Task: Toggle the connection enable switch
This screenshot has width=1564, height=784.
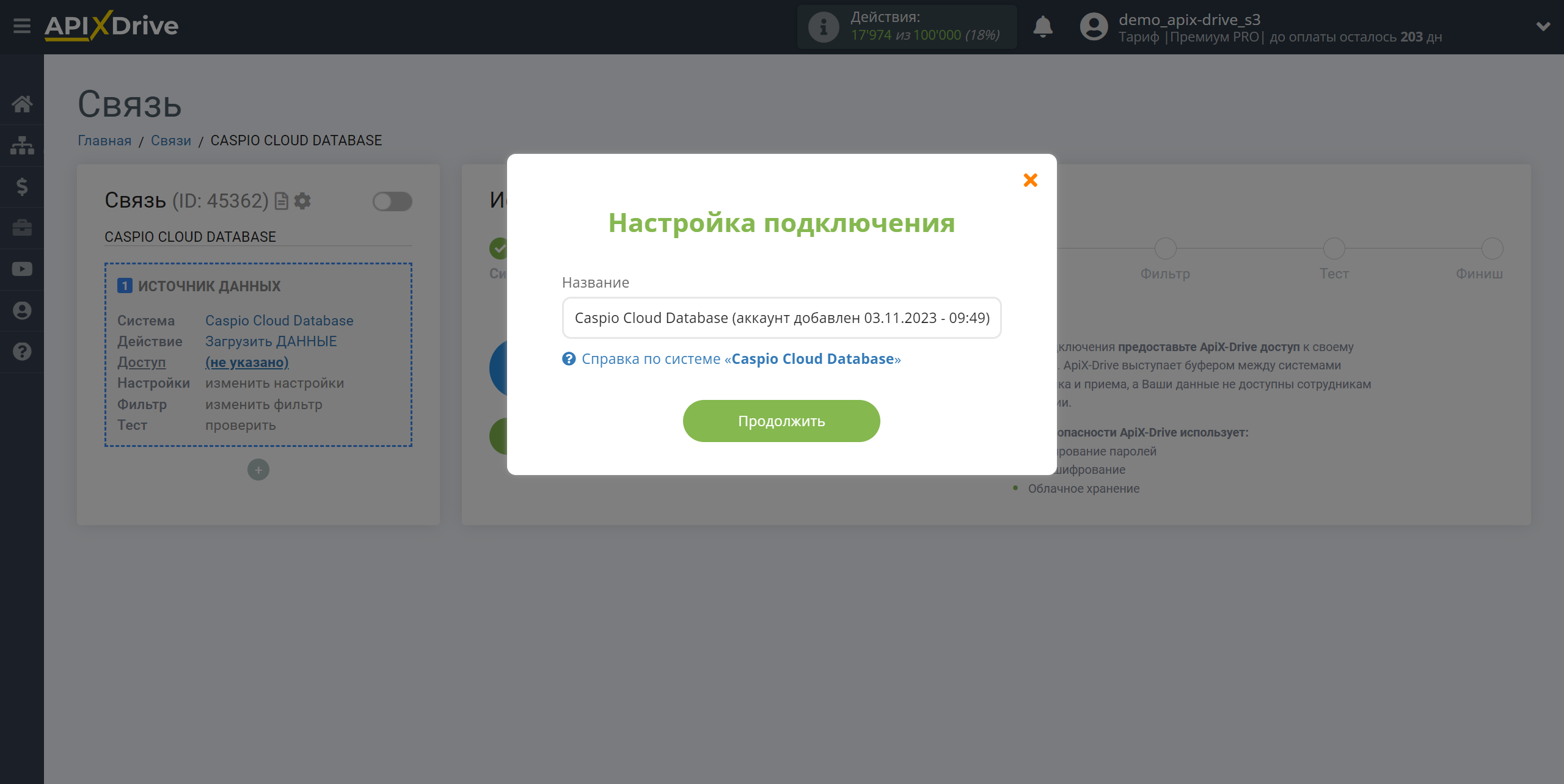Action: [392, 201]
